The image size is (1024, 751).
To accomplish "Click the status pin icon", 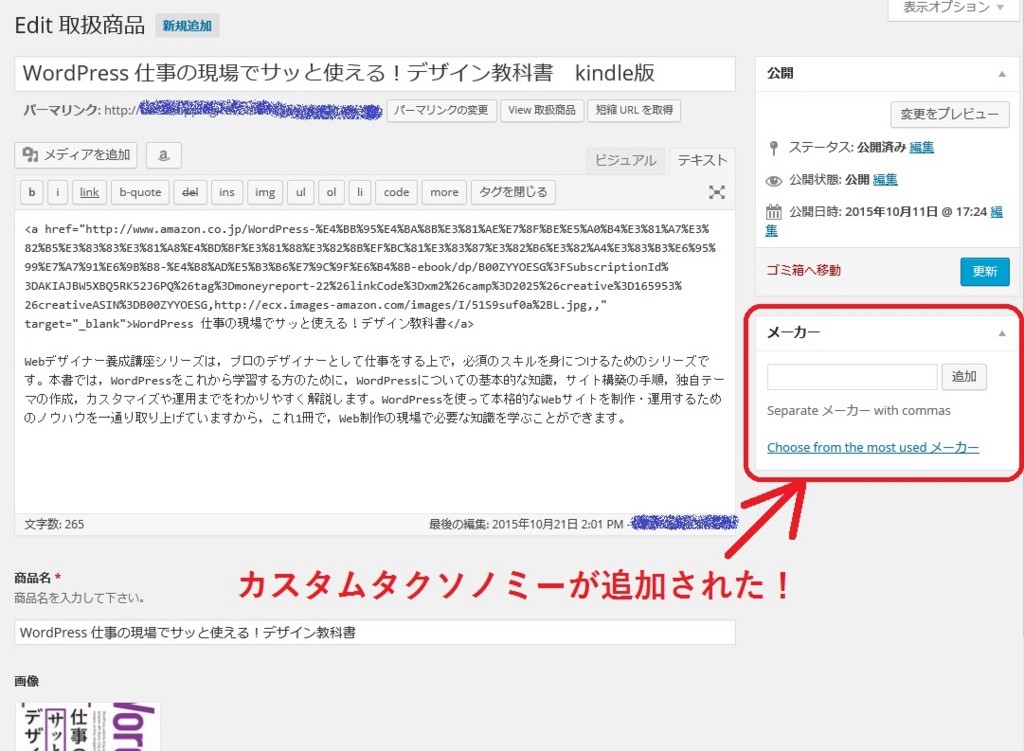I will (x=773, y=148).
